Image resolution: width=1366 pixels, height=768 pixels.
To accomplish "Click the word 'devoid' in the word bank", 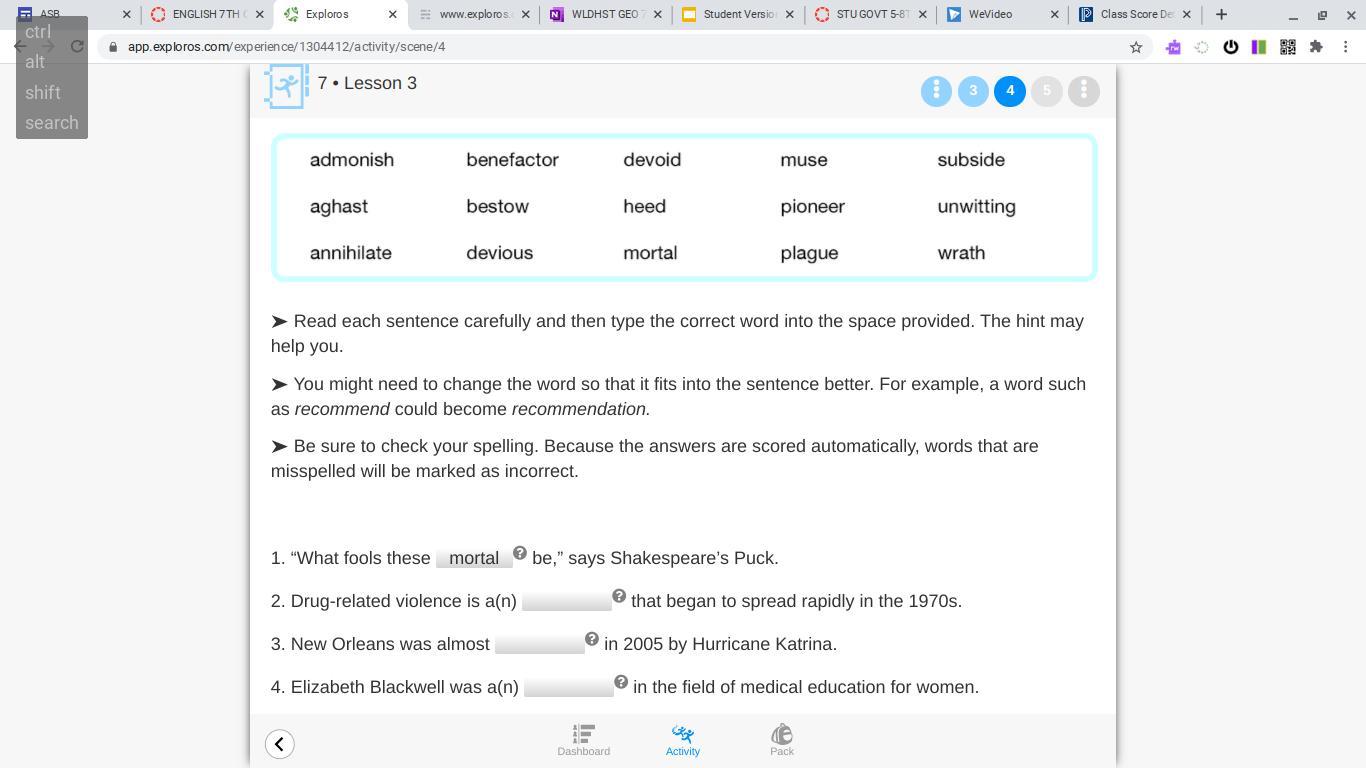I will click(x=652, y=160).
